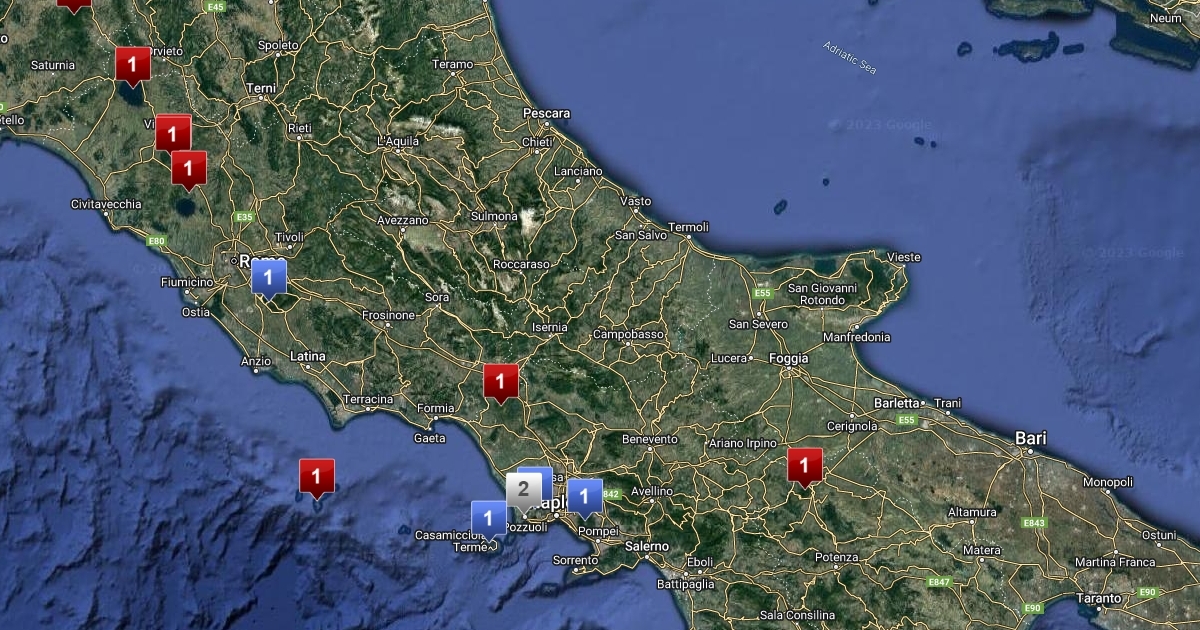Click the Bari city label
The height and width of the screenshot is (630, 1200).
[x=1030, y=438]
